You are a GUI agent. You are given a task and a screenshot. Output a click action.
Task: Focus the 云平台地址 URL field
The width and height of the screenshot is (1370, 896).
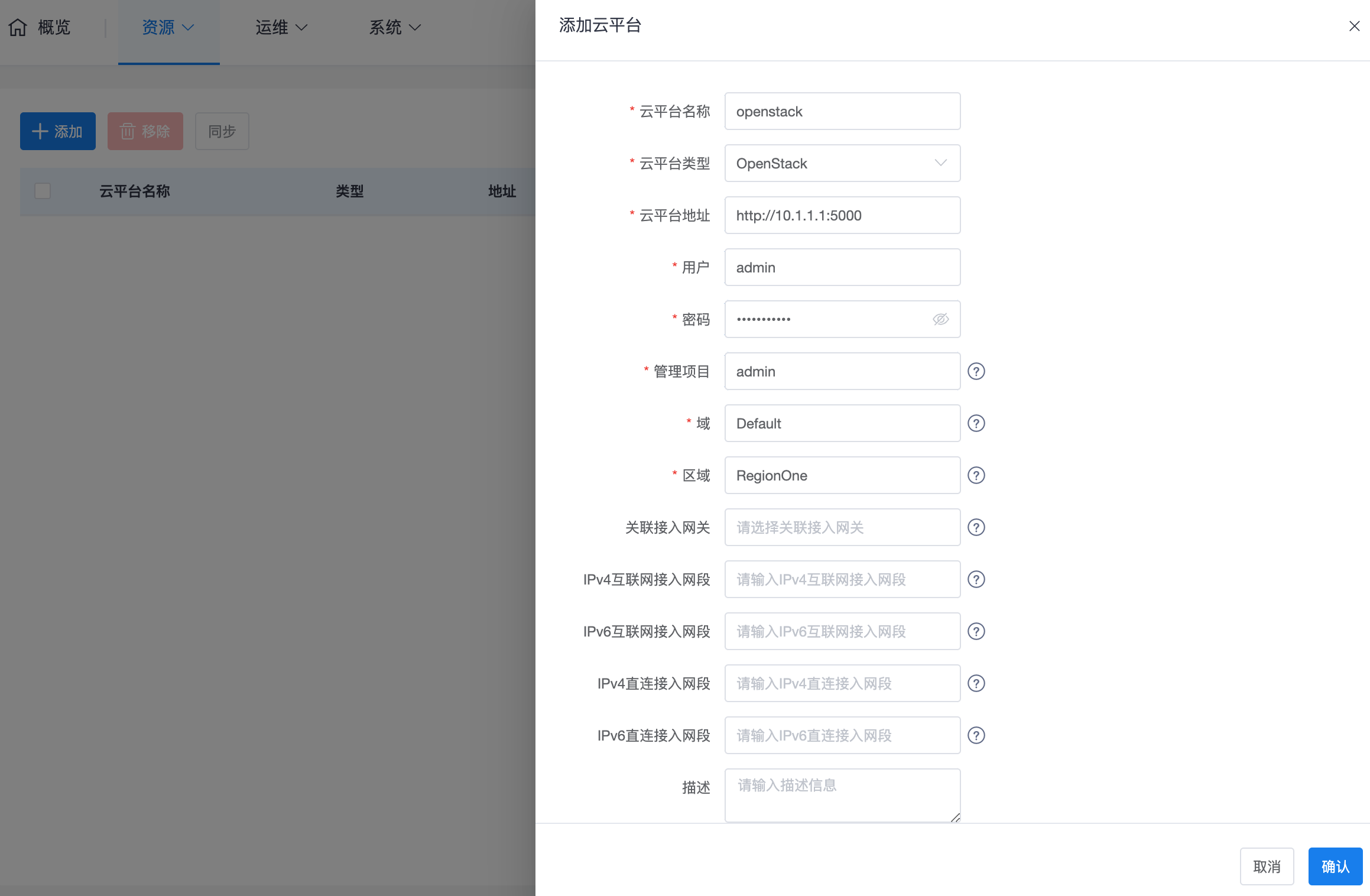tap(842, 215)
